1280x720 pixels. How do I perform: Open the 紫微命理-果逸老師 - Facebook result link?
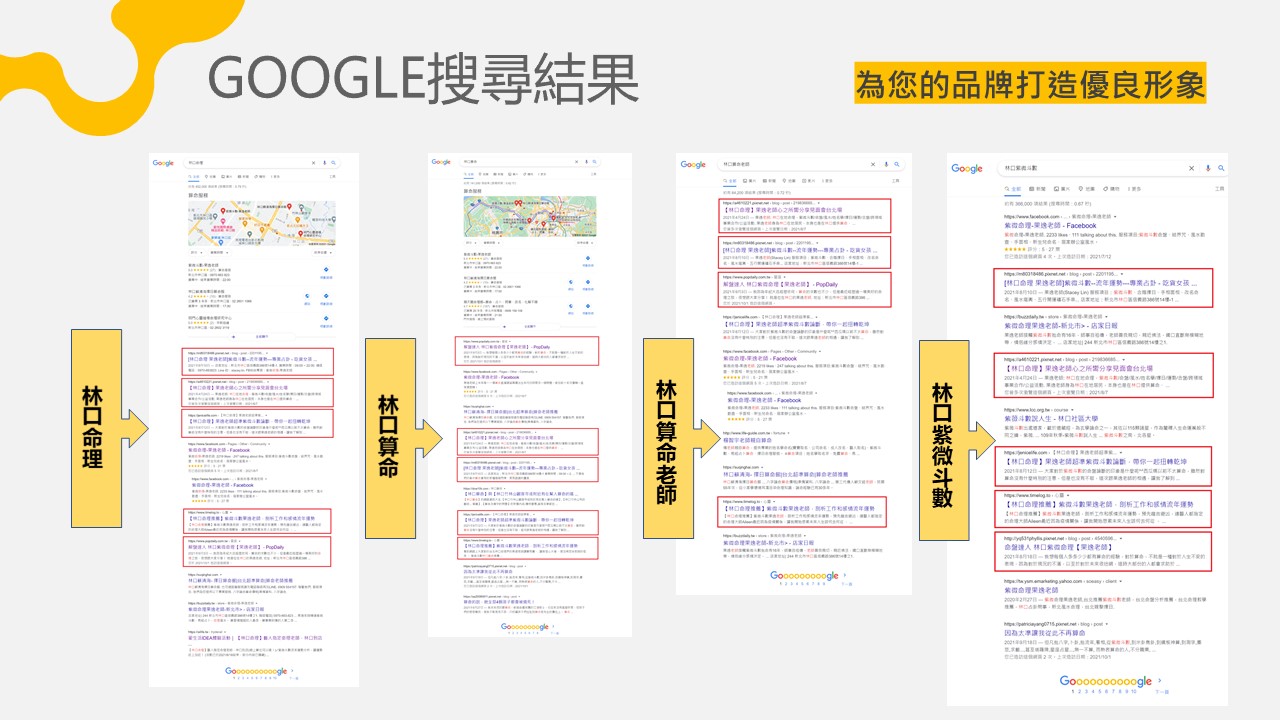[1049, 226]
